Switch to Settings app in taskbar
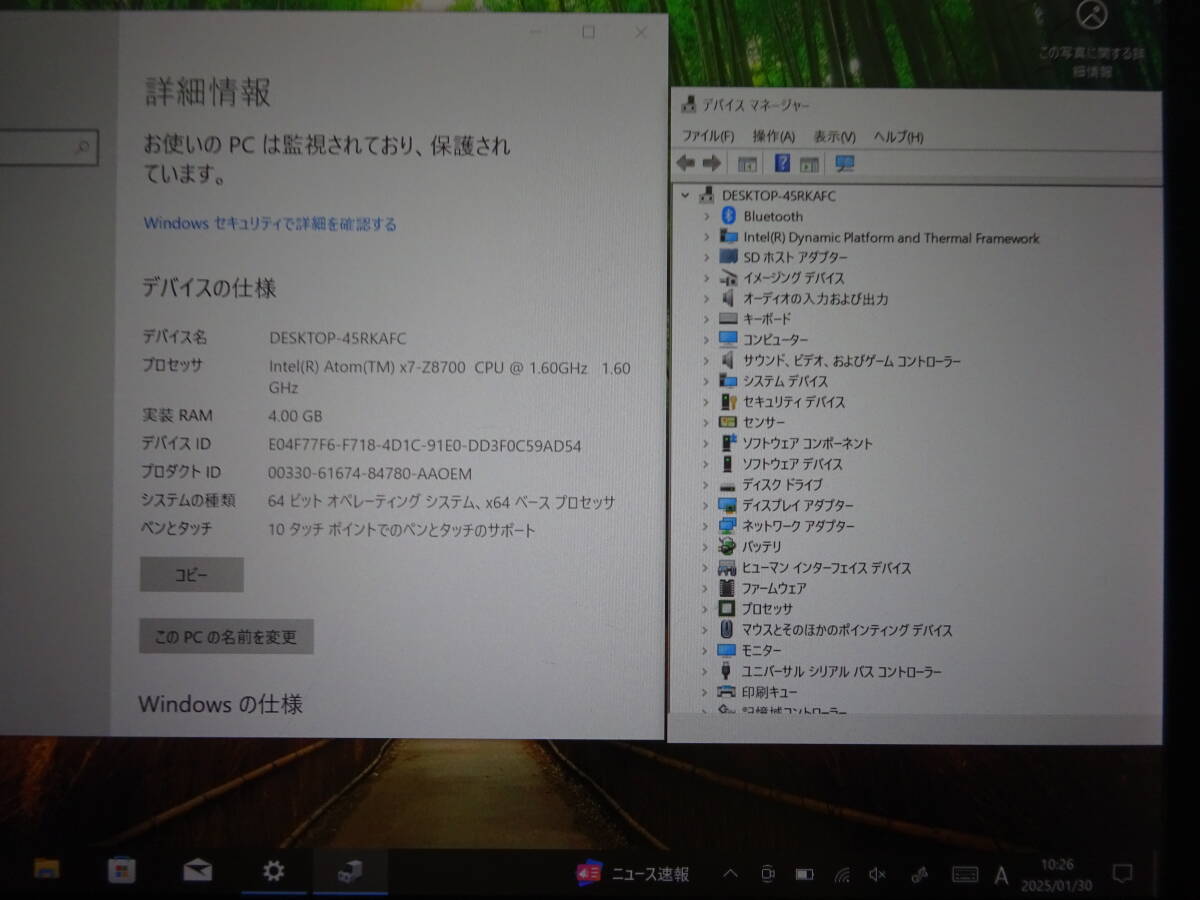The height and width of the screenshot is (900, 1200). pyautogui.click(x=273, y=871)
